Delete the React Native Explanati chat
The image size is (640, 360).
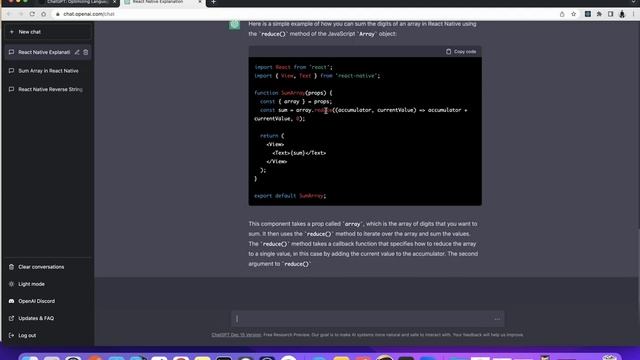86,52
